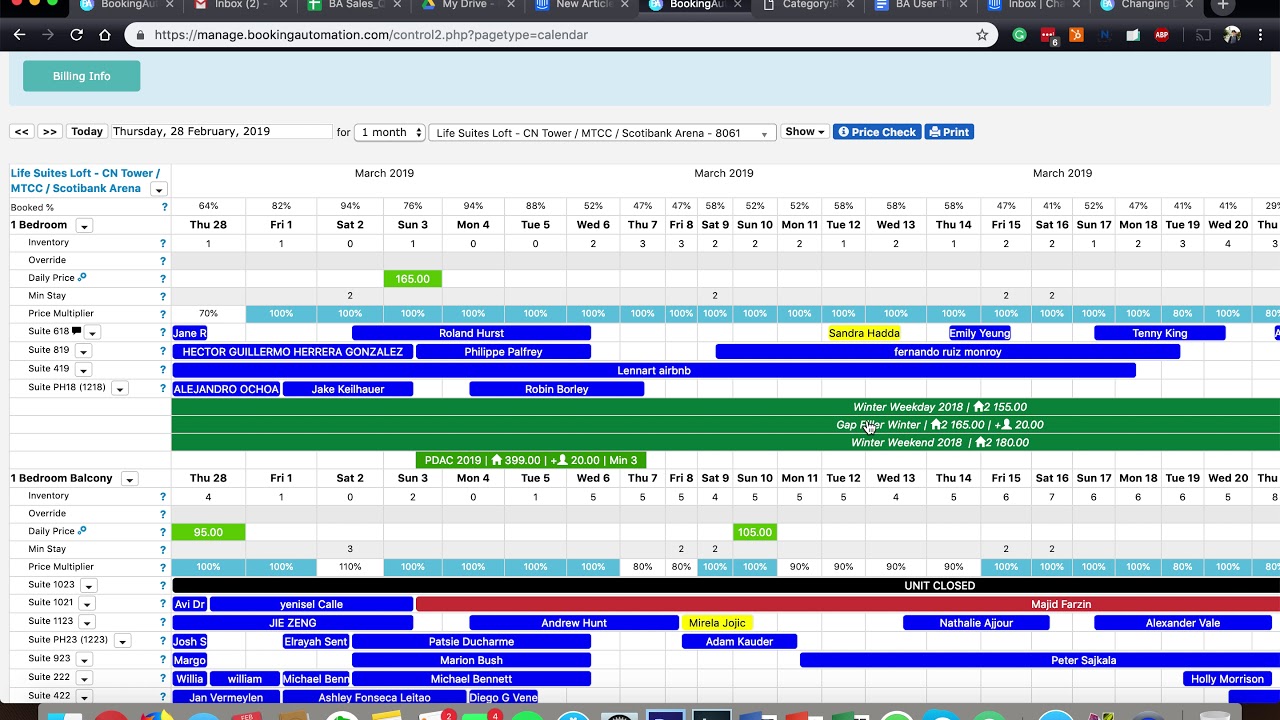This screenshot has height=720, width=1280.
Task: Move calendar backward with << button
Action: tap(22, 132)
